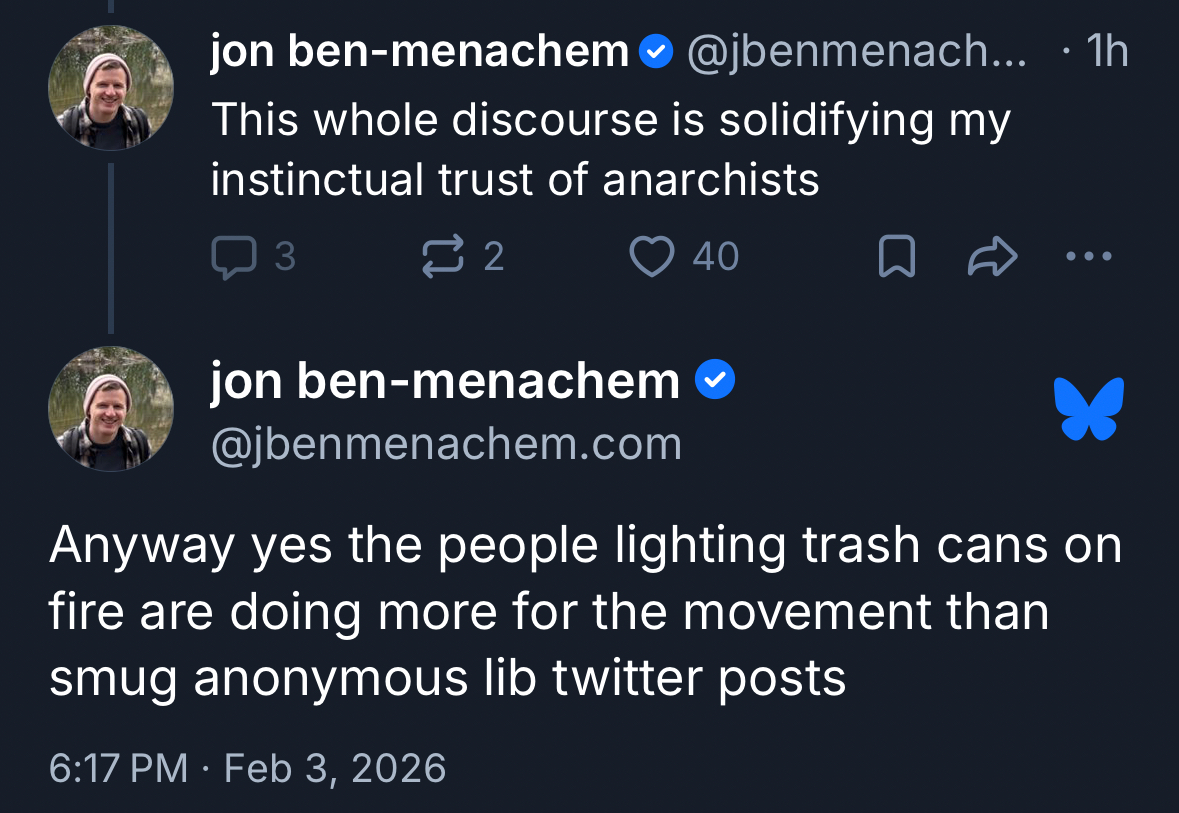Open the repost menu on the top post
This screenshot has width=1179, height=813.
[442, 258]
